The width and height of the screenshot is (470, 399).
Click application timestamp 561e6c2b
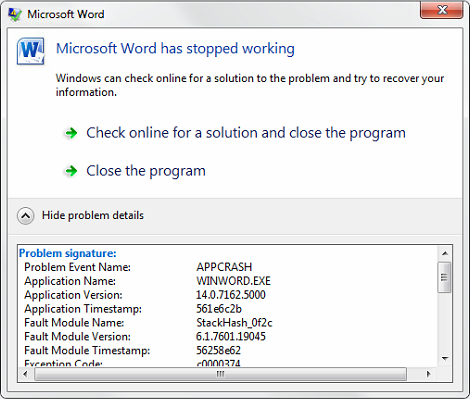[x=219, y=309]
